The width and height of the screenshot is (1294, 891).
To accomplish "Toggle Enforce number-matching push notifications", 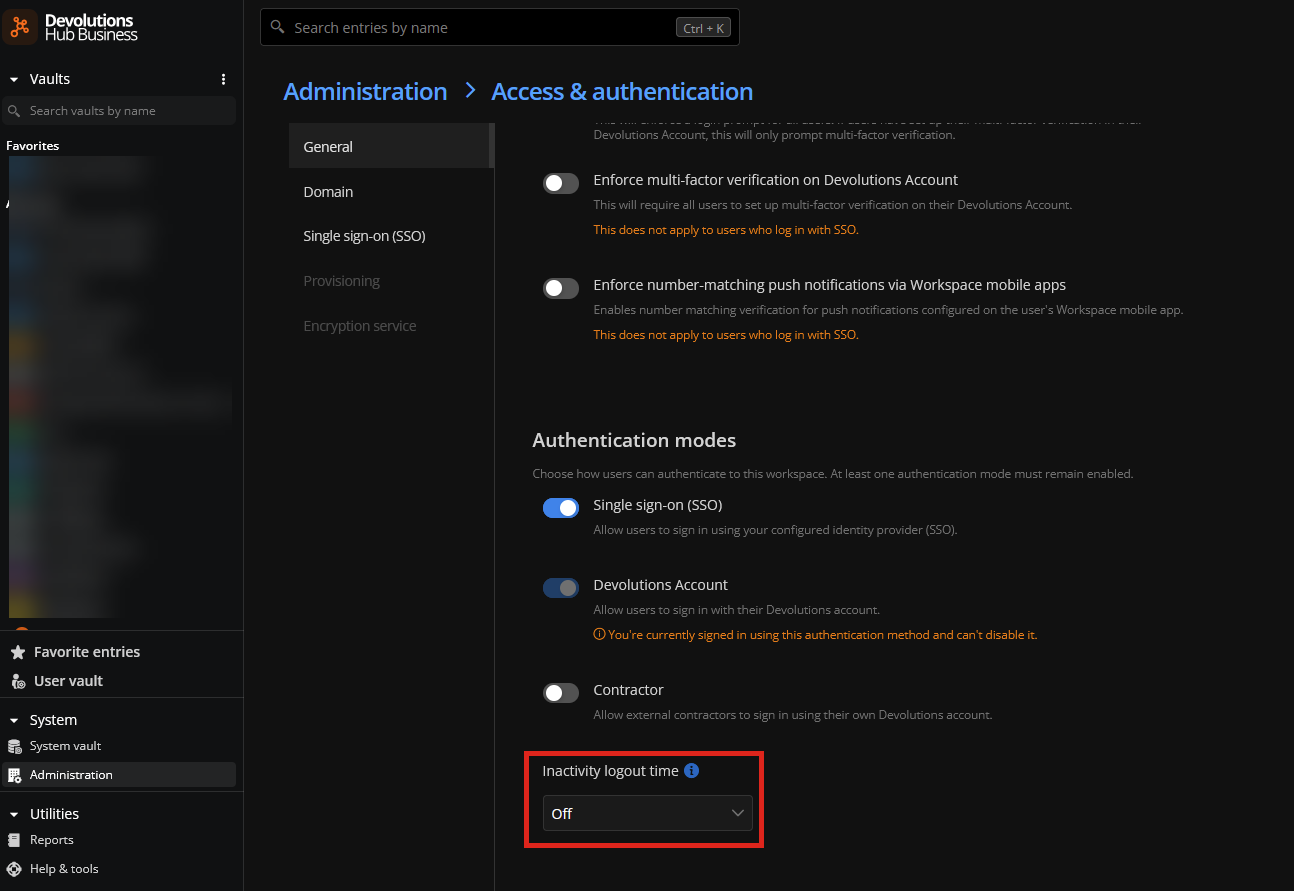I will [x=561, y=288].
